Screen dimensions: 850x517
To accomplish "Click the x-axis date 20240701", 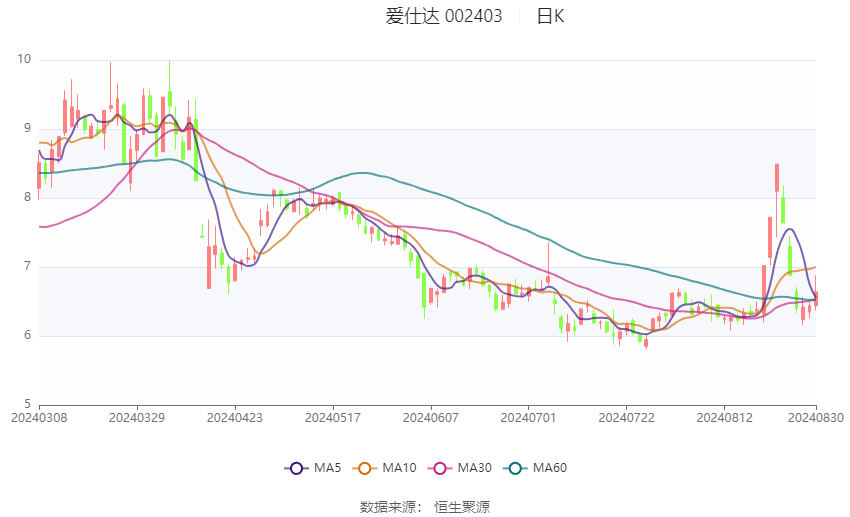I will tap(529, 418).
